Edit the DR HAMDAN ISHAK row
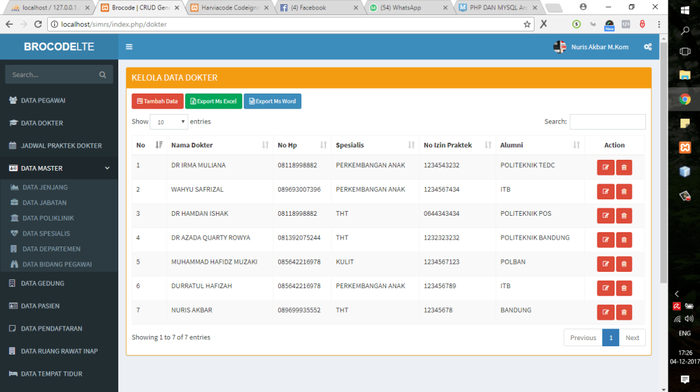This screenshot has height=392, width=700. pyautogui.click(x=605, y=216)
